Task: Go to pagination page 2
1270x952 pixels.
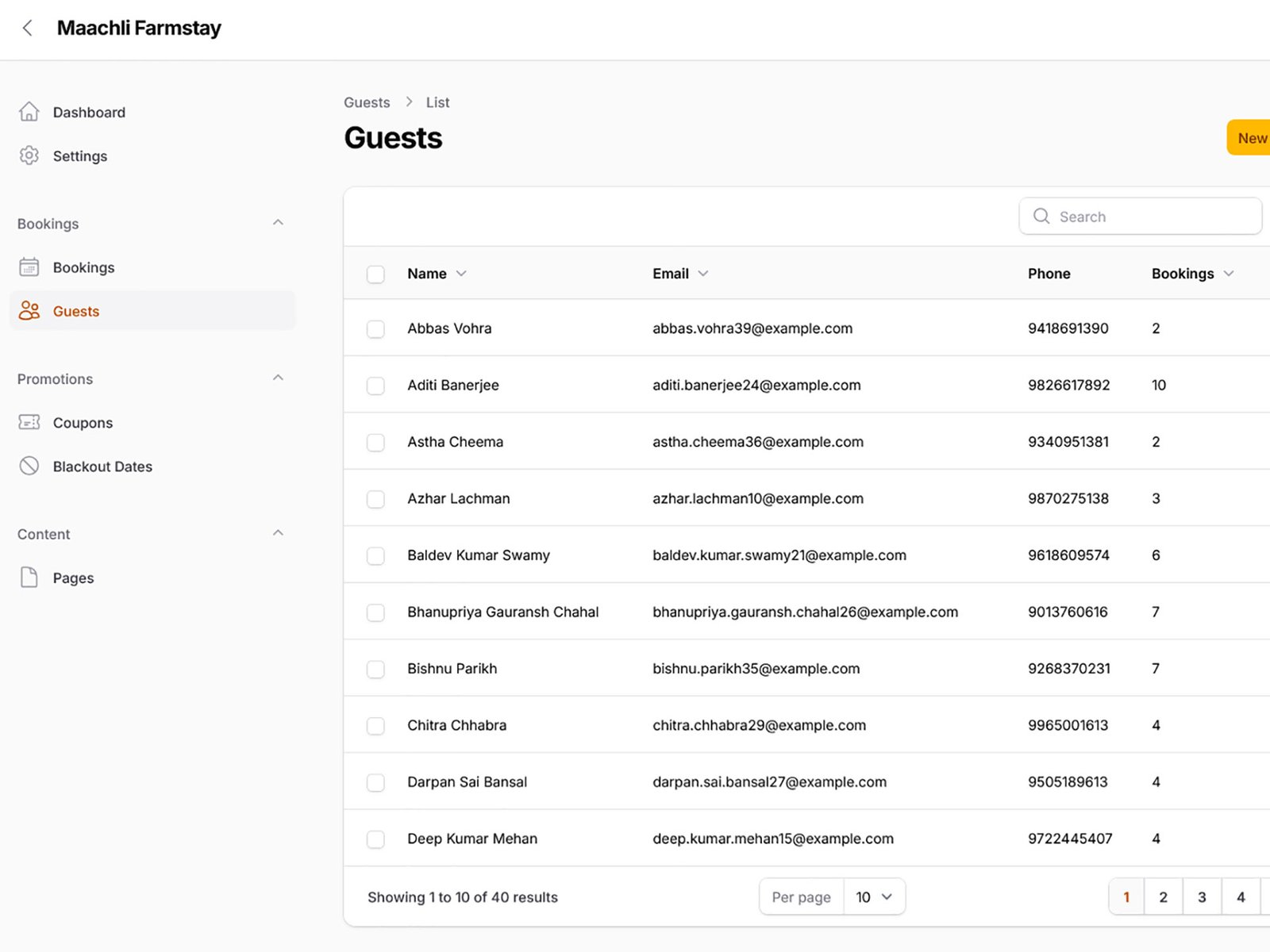Action: pos(1163,897)
